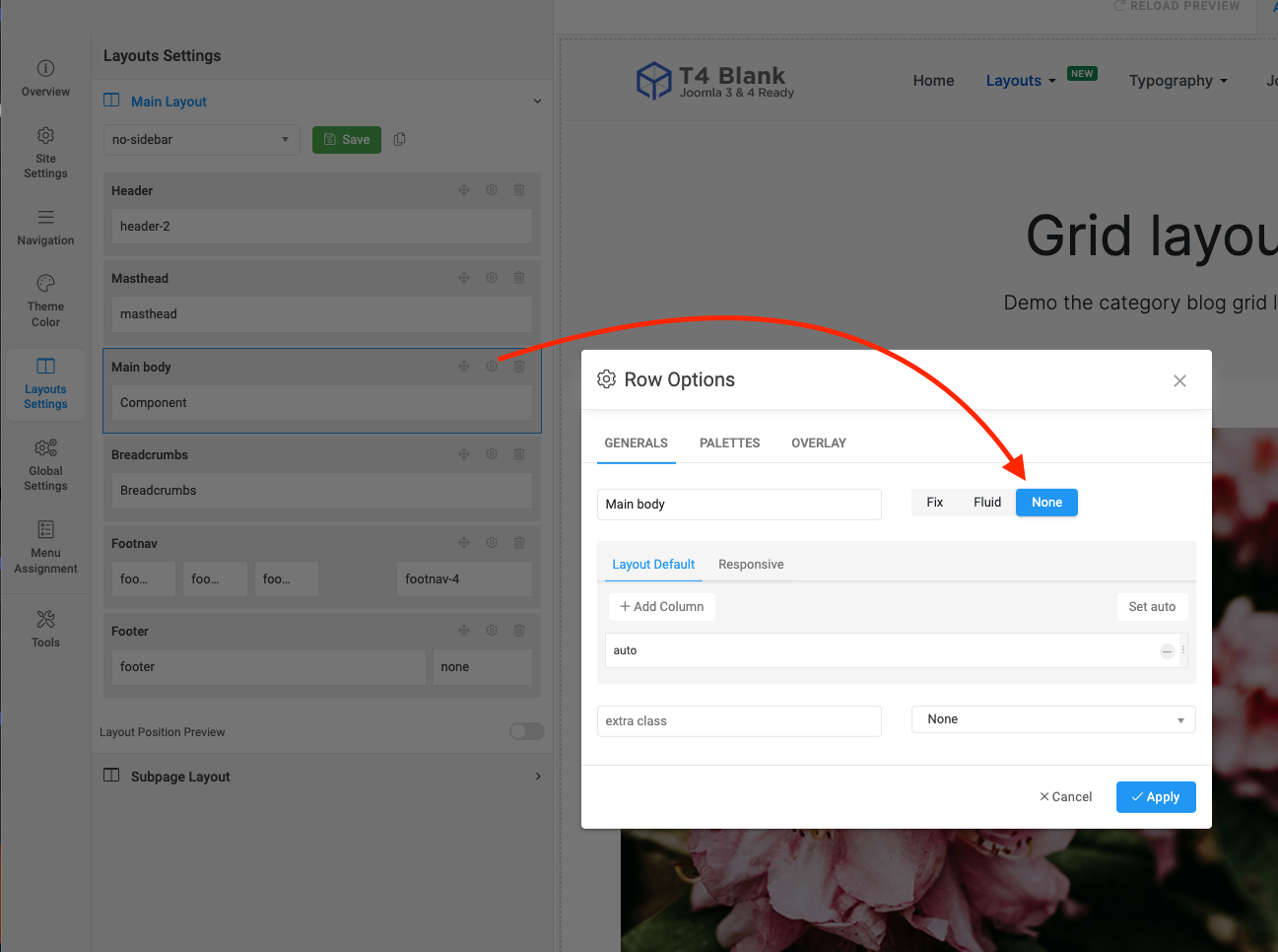Click the Add Column button
The image size is (1278, 952).
[x=661, y=607]
